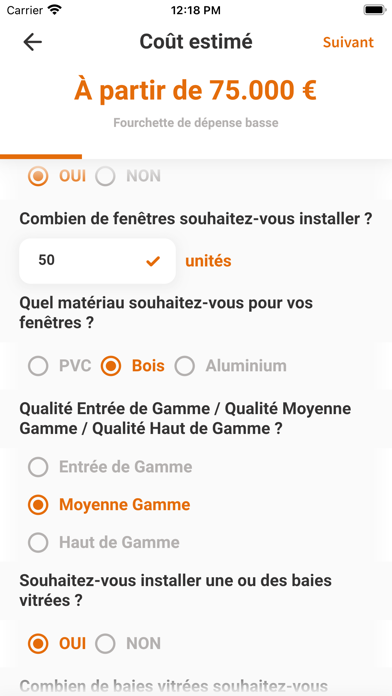Select Aluminium for the window material
The image size is (392, 696).
pos(230,366)
